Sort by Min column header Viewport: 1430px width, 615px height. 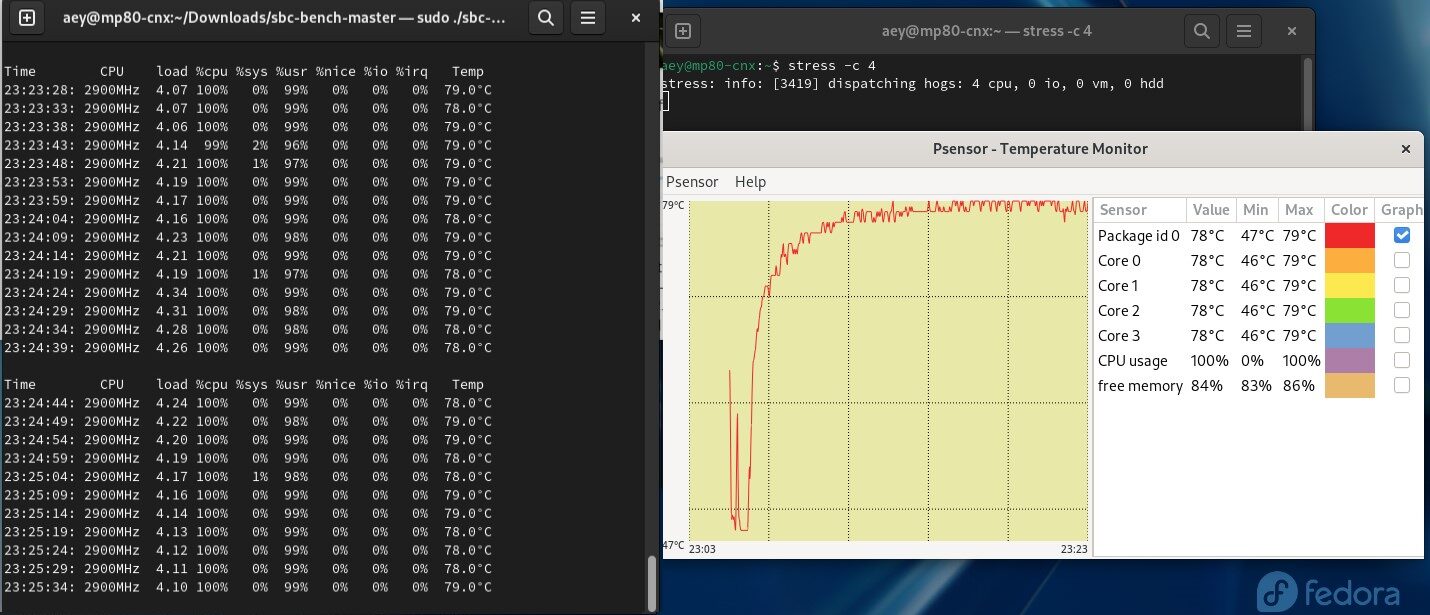point(1256,210)
